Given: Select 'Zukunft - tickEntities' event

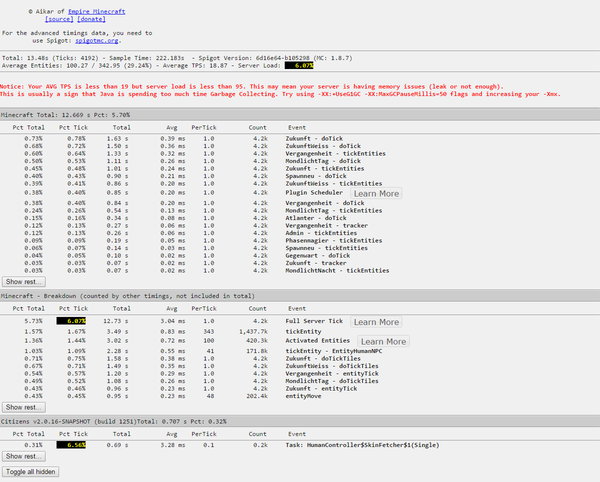Looking at the screenshot, I should pyautogui.click(x=325, y=169).
